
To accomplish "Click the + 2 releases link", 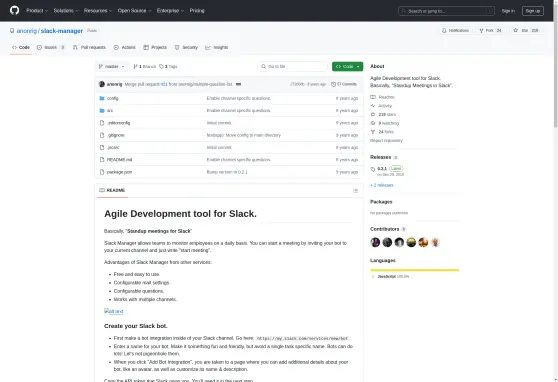I will 382,185.
